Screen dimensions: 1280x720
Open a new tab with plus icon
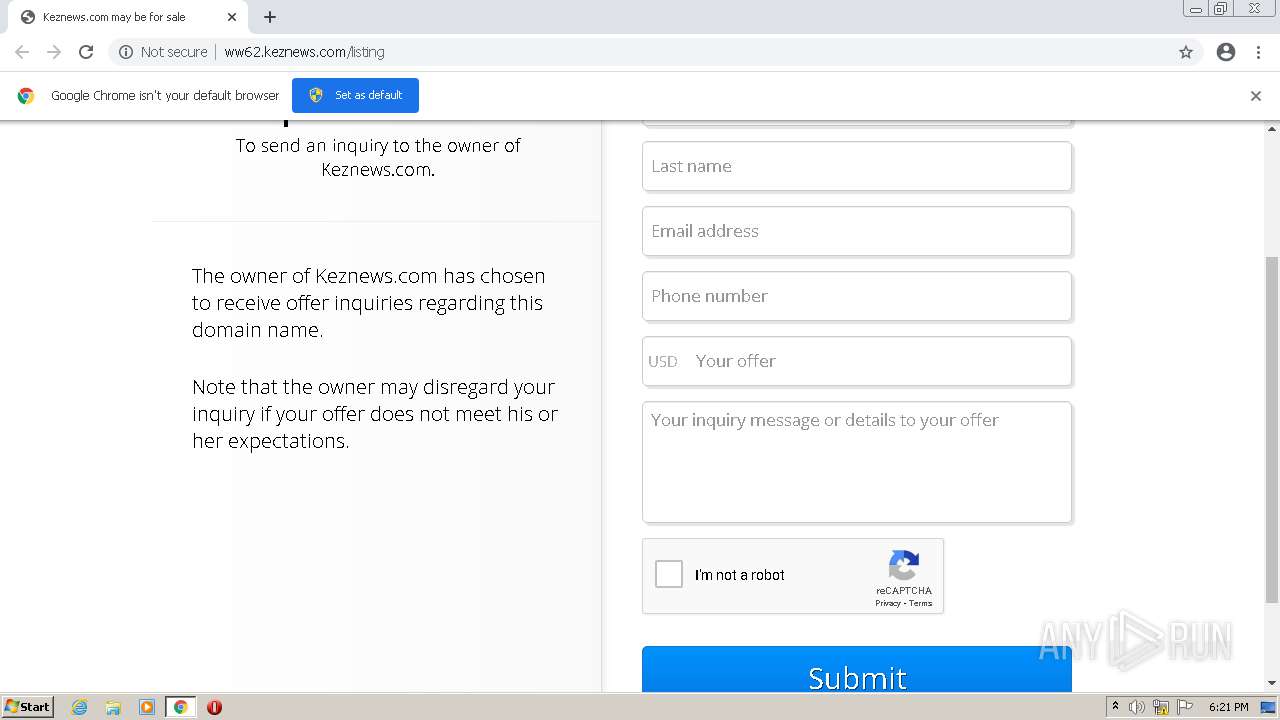click(x=270, y=17)
